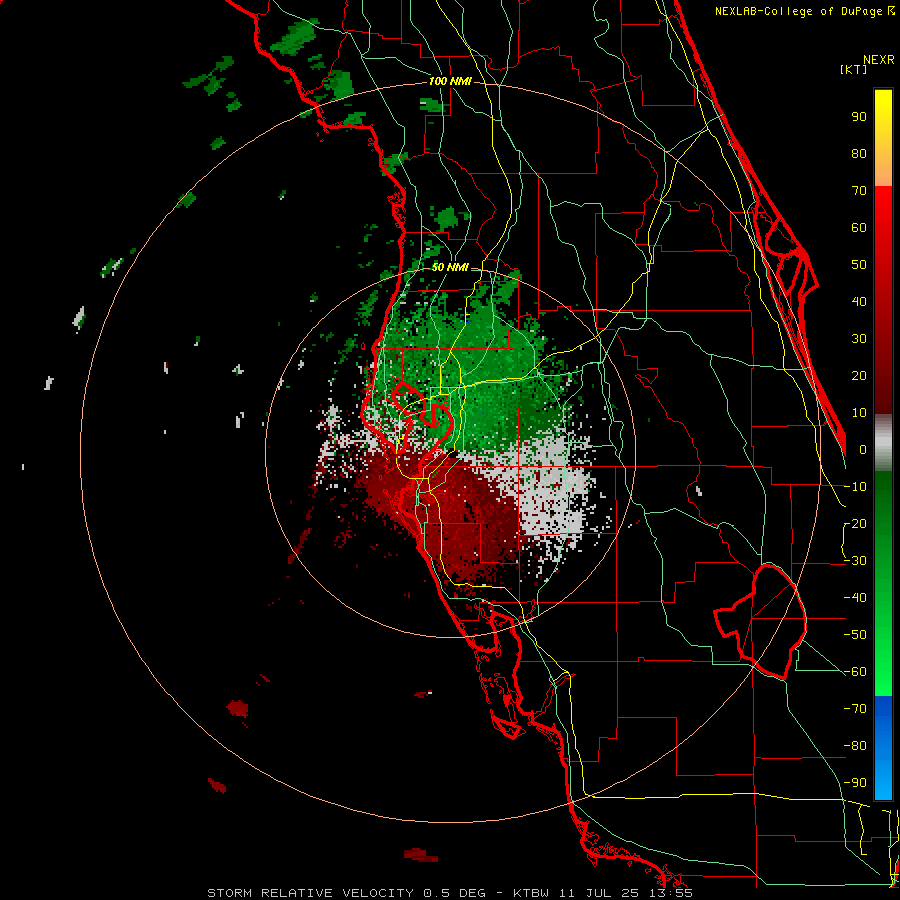This screenshot has height=900, width=900.
Task: Click the positive 80 scale label
Action: click(859, 153)
